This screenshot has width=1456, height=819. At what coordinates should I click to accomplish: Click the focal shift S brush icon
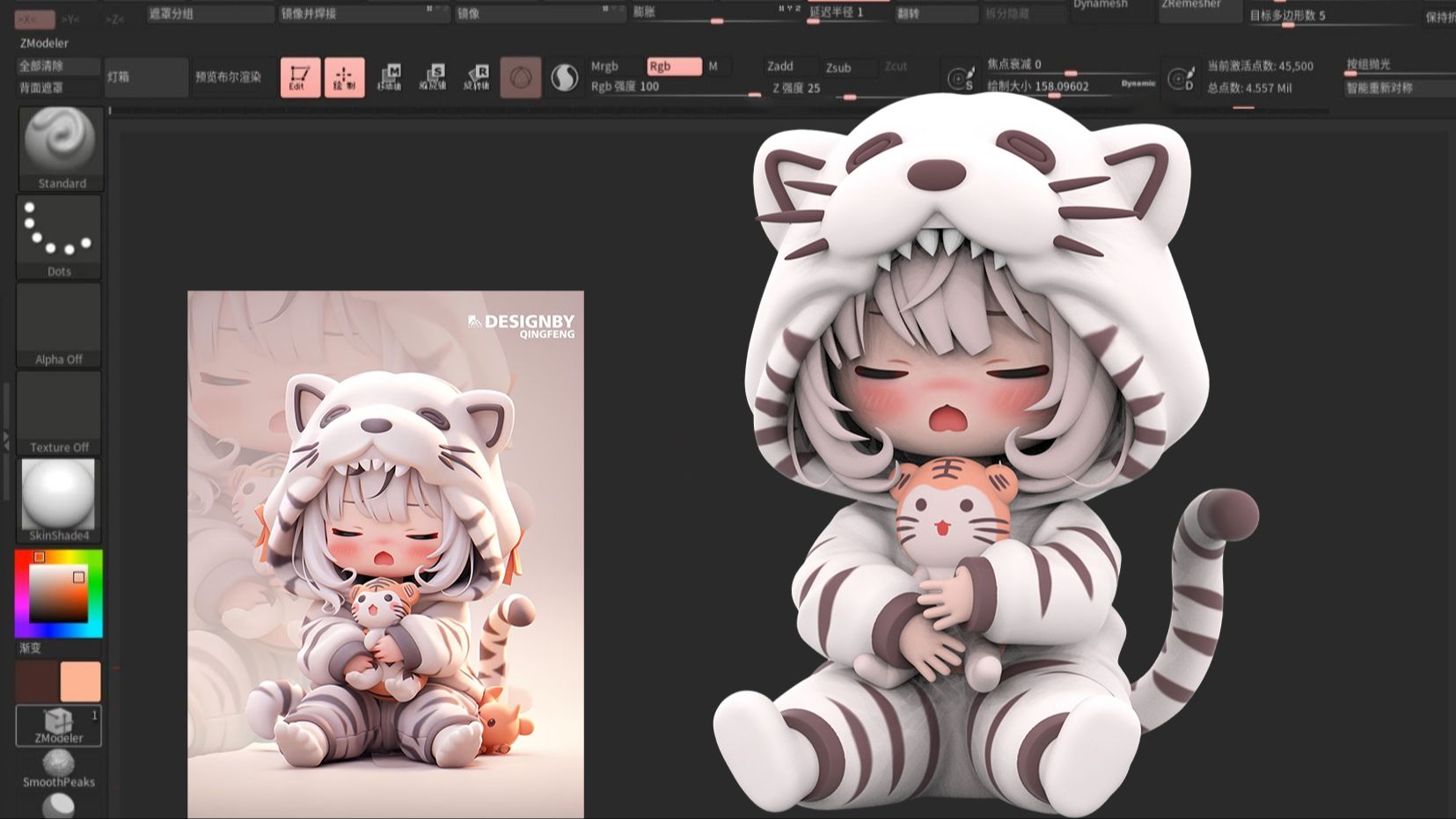960,77
